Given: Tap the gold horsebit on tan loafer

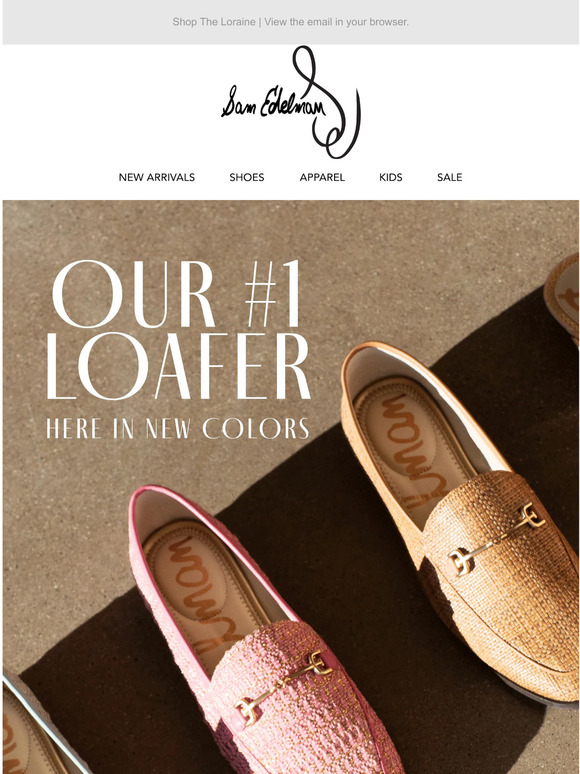Looking at the screenshot, I should point(497,538).
